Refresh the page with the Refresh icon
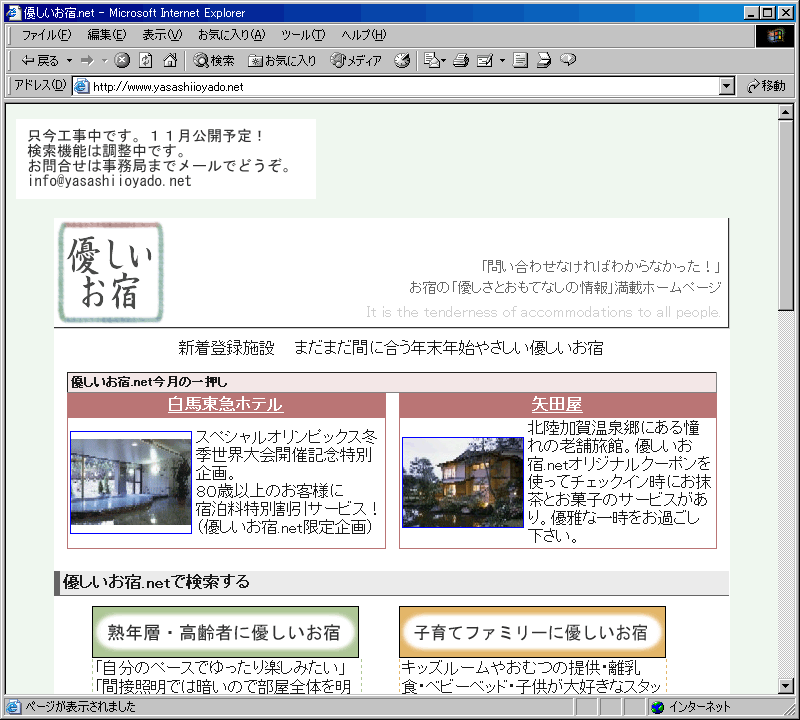The height and width of the screenshot is (720, 800). pyautogui.click(x=146, y=60)
